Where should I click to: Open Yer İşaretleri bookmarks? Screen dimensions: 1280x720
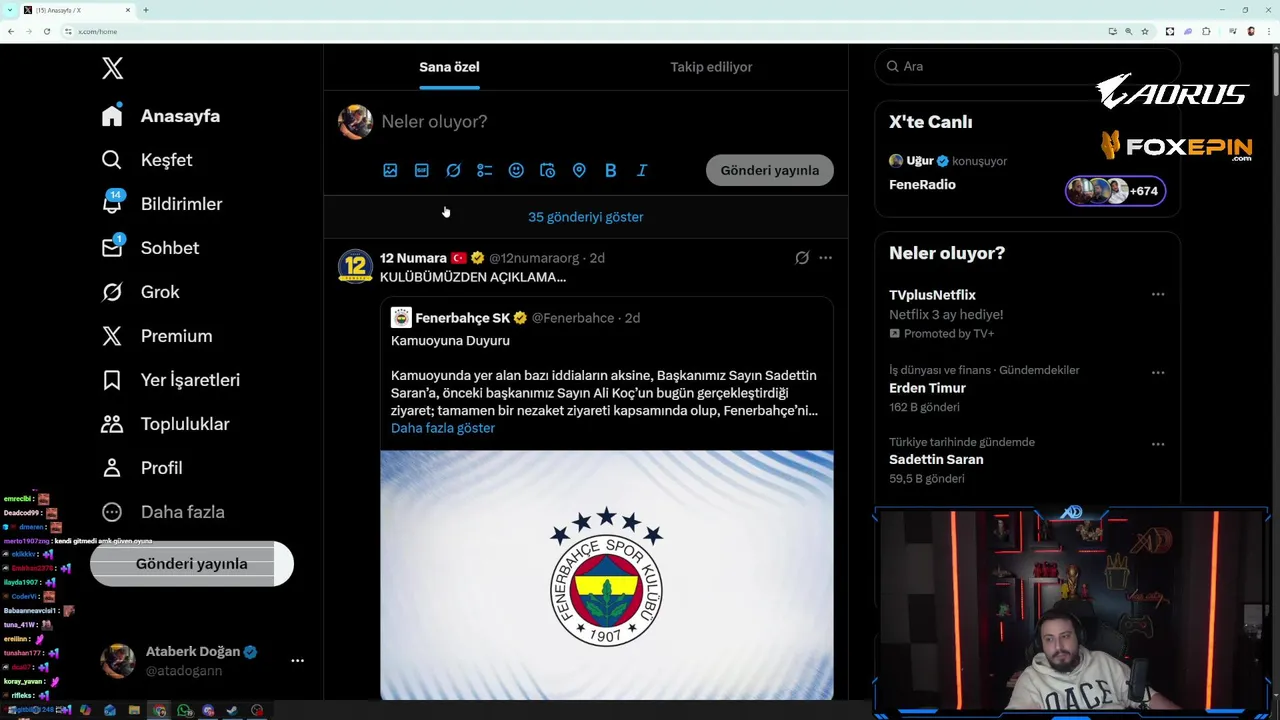(170, 380)
